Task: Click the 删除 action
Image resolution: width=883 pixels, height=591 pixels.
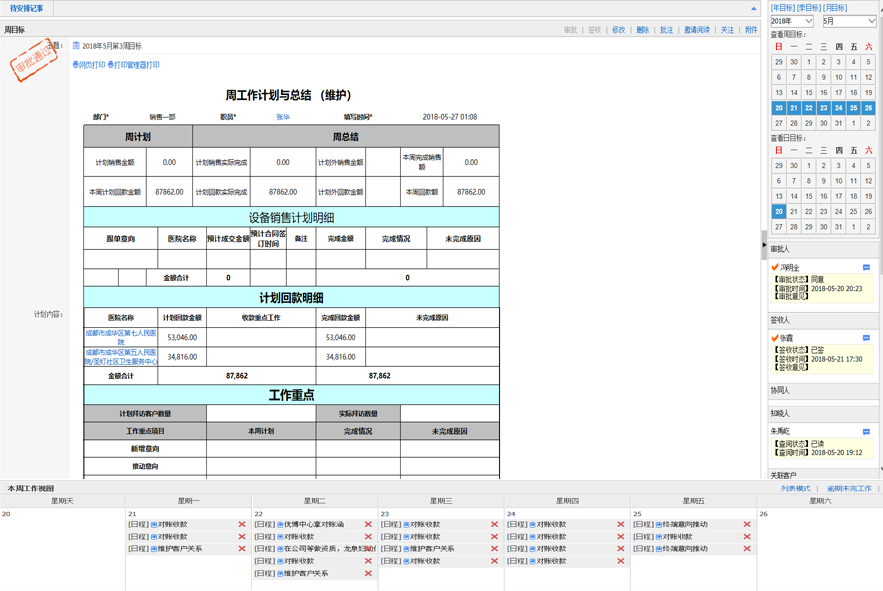Action: pos(643,30)
